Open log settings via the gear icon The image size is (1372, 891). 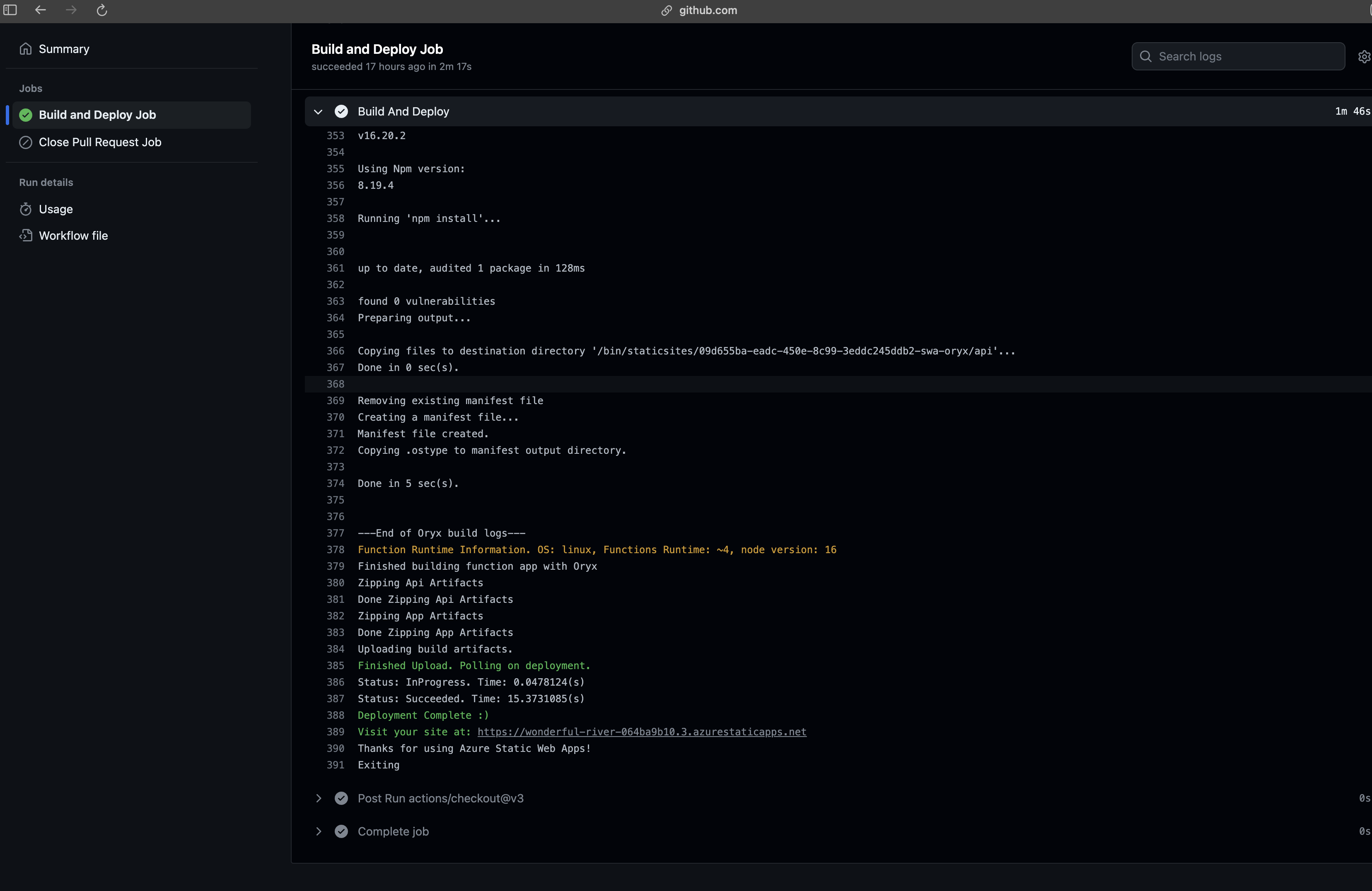tap(1365, 56)
